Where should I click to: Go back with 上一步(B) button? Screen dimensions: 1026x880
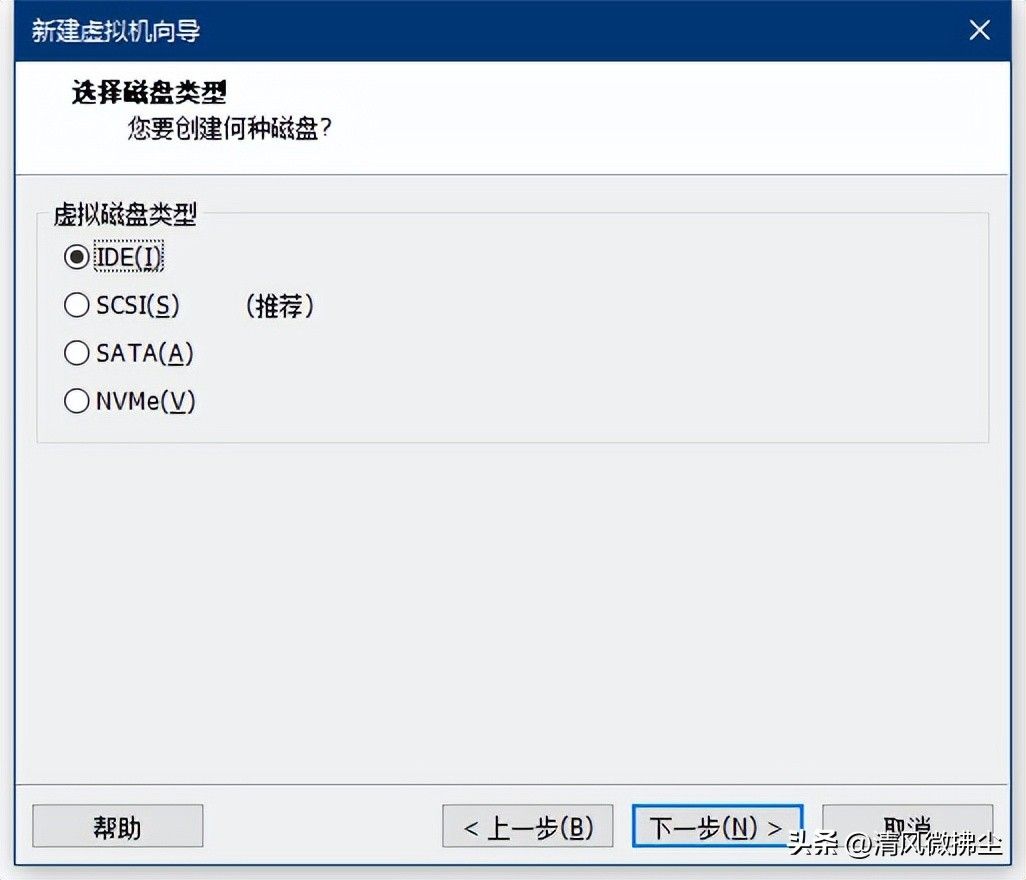tap(527, 826)
